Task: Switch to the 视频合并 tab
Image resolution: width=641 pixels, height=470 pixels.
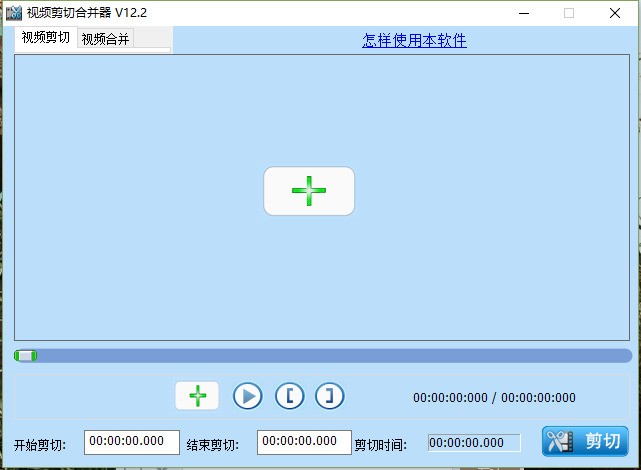Action: click(x=105, y=39)
